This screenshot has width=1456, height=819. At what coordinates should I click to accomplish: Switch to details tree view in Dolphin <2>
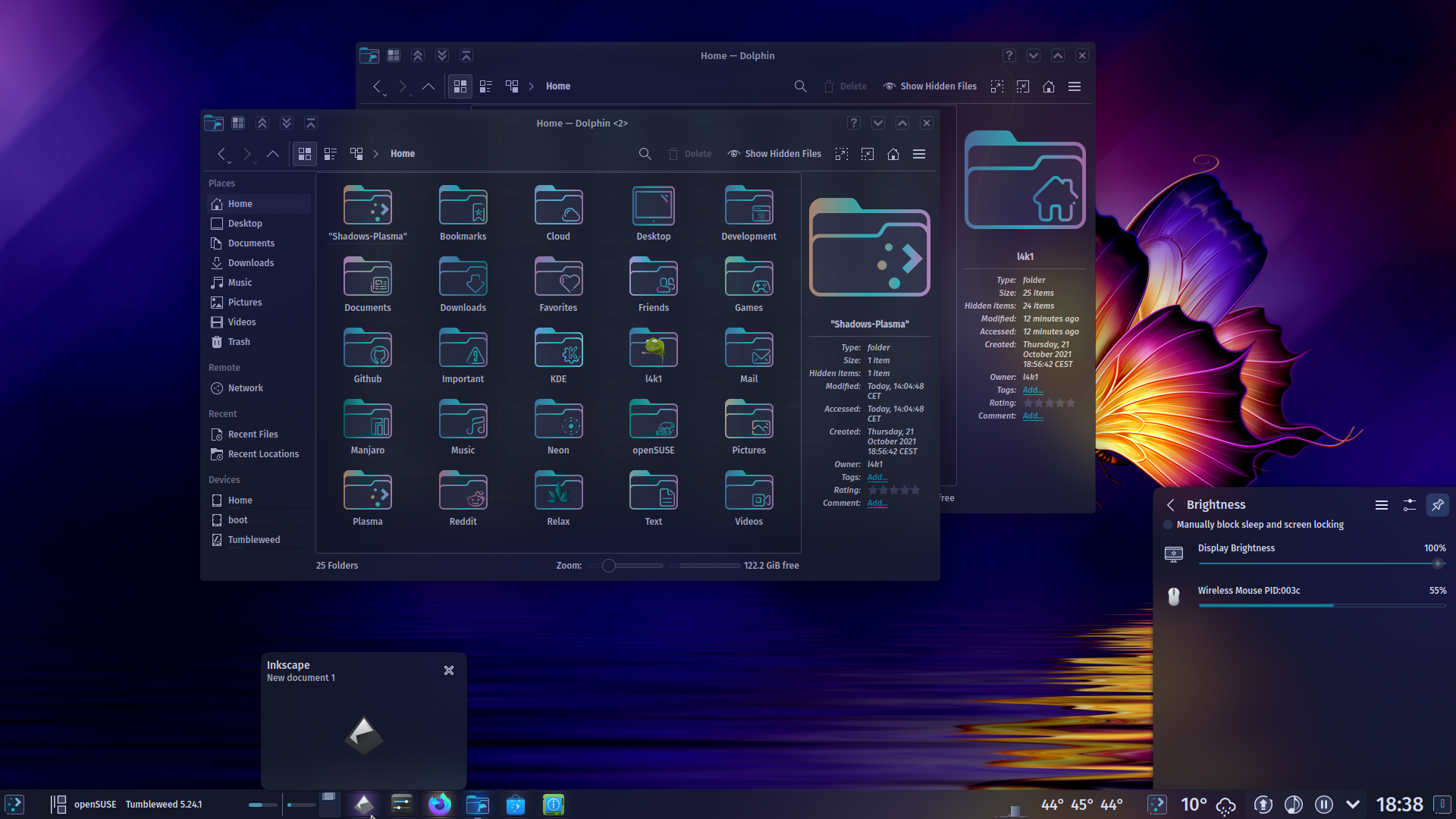[x=356, y=154]
